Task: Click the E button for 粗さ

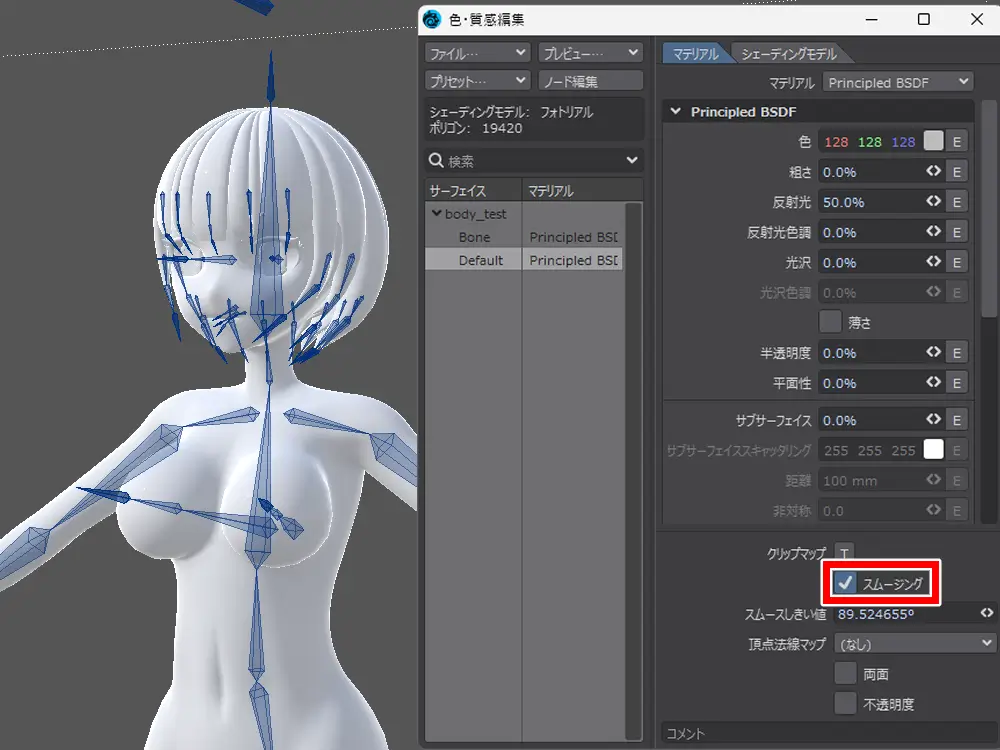Action: (956, 172)
